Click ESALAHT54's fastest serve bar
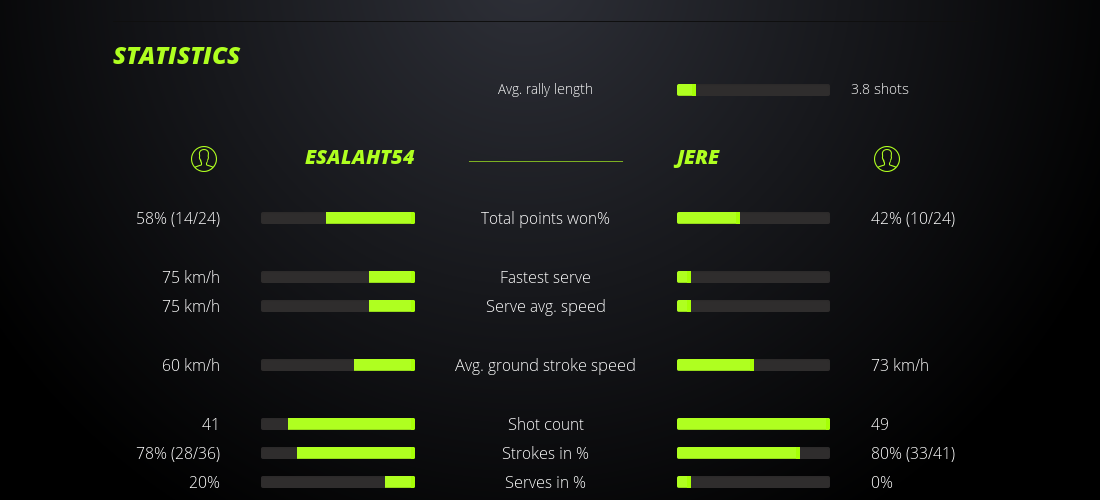Image resolution: width=1100 pixels, height=500 pixels. [338, 277]
